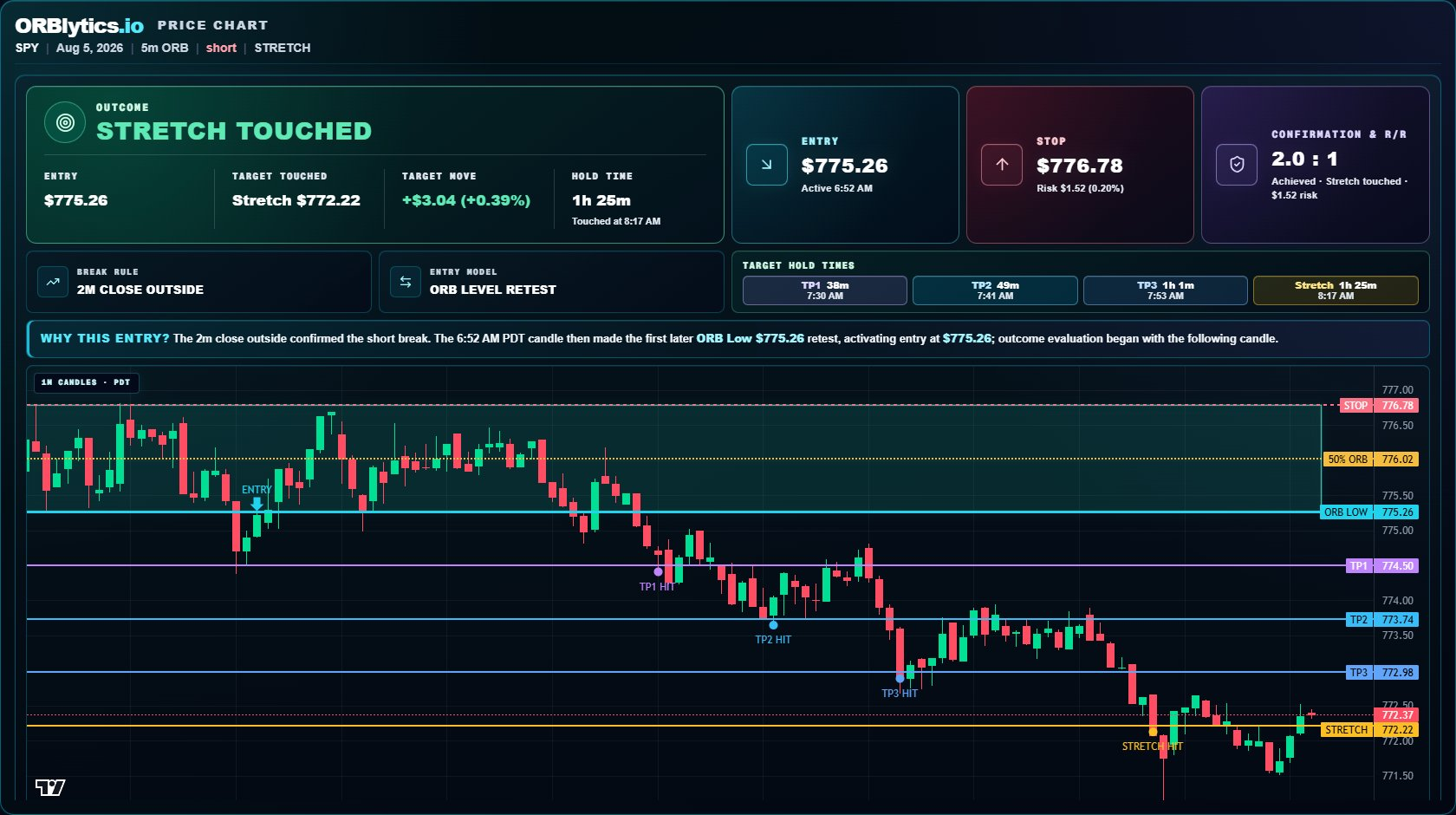Click the 1h 25m hold time value

point(601,200)
